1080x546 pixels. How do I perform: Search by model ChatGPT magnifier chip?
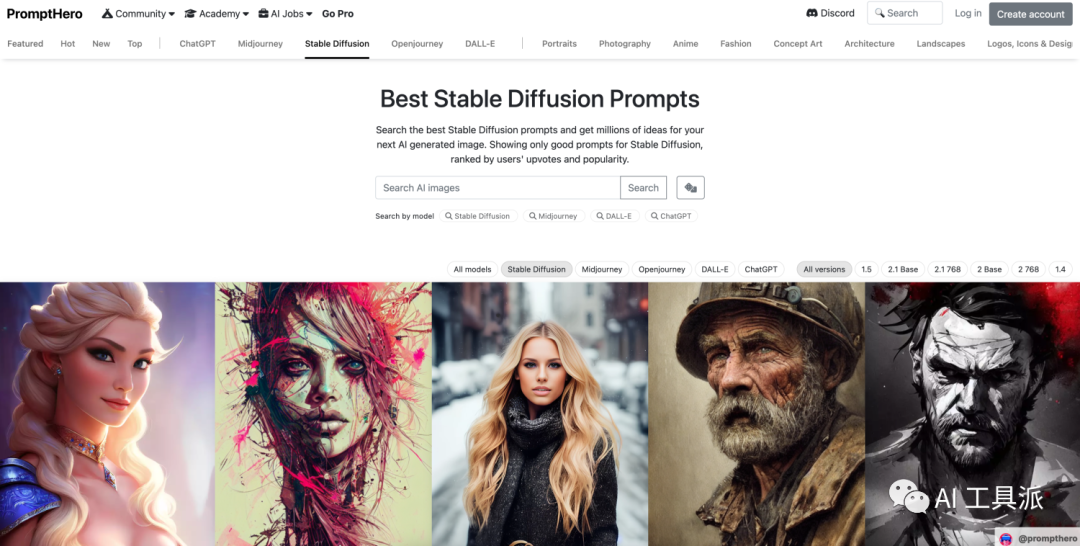[672, 216]
